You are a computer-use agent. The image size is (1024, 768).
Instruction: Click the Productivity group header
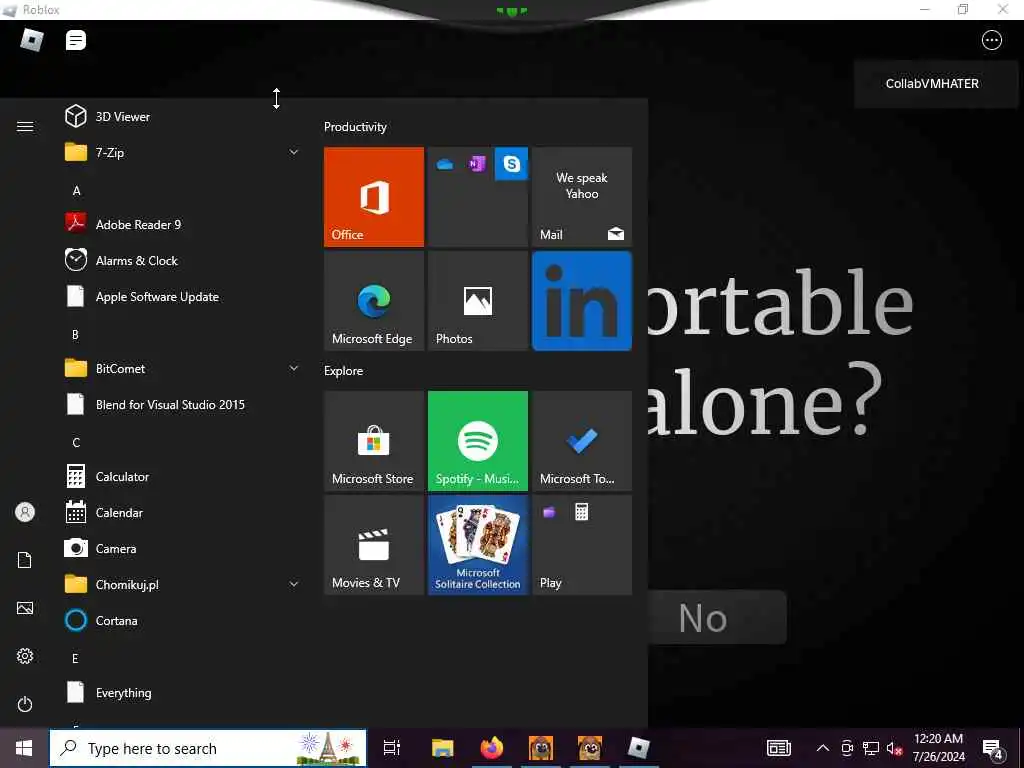(355, 127)
